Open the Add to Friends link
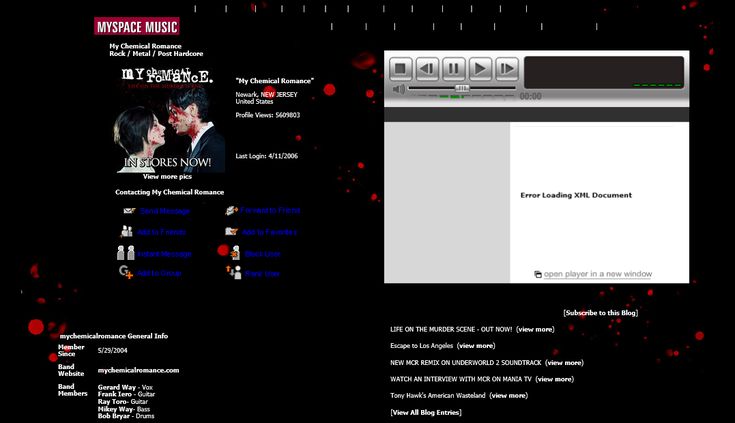The height and width of the screenshot is (423, 735). click(x=161, y=232)
